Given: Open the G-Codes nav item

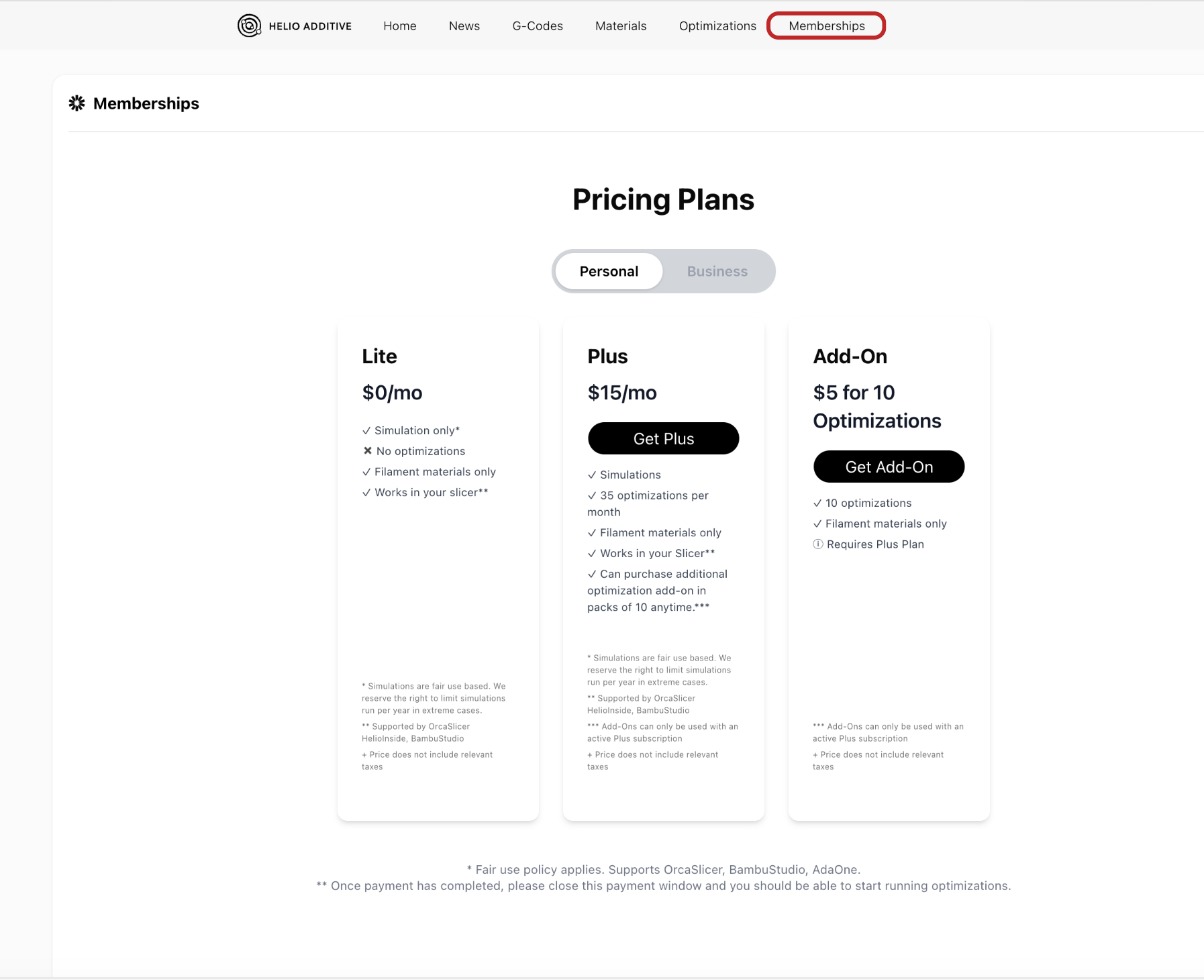Looking at the screenshot, I should click(x=538, y=26).
